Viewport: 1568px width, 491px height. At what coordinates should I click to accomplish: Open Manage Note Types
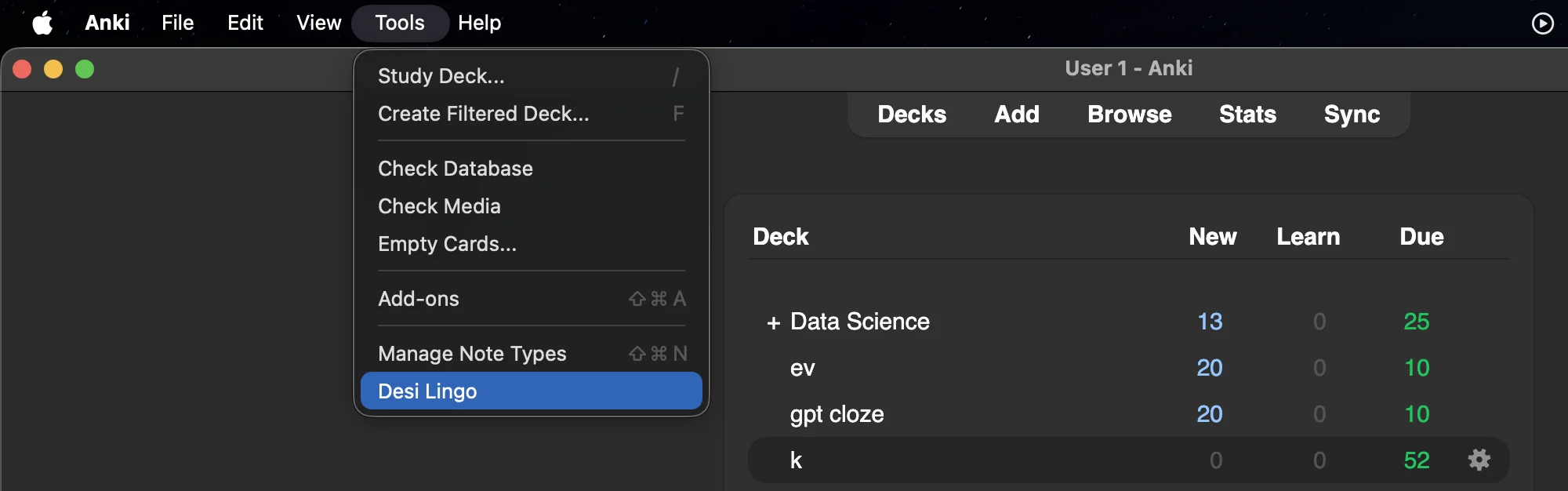[x=472, y=353]
